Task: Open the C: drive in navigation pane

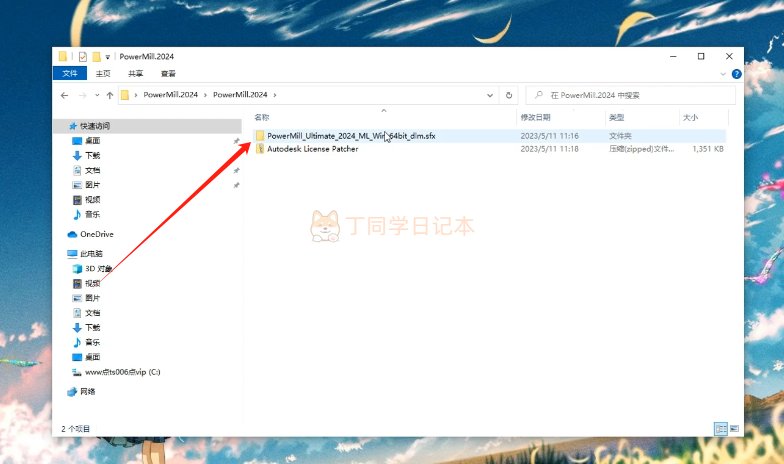Action: 122,372
